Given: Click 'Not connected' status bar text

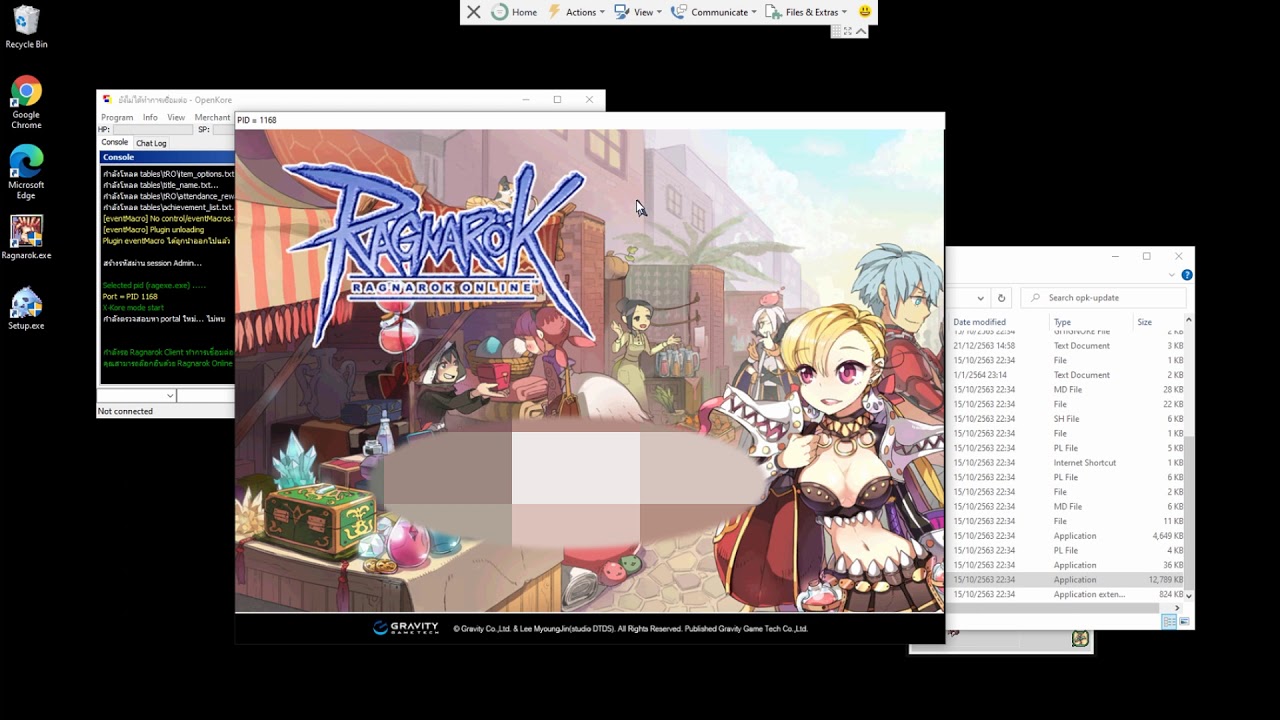Looking at the screenshot, I should click(125, 411).
